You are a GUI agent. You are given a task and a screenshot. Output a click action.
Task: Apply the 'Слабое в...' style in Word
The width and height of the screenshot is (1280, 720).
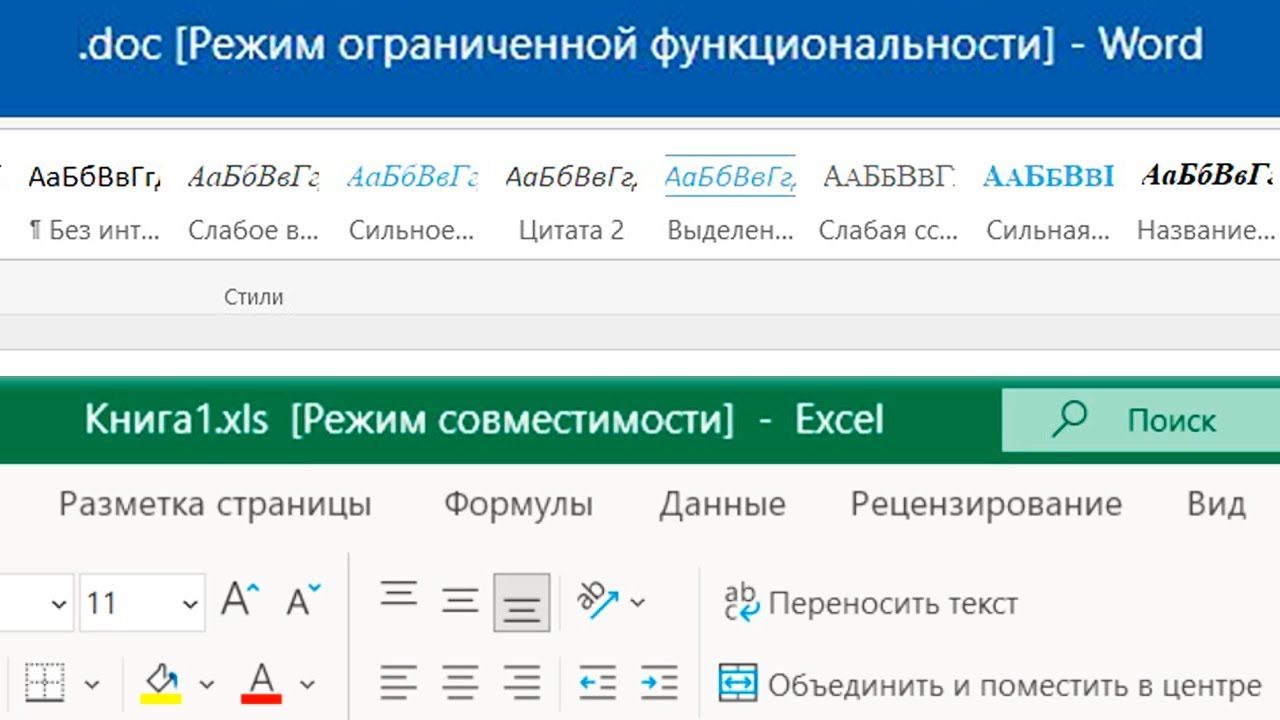pyautogui.click(x=254, y=203)
